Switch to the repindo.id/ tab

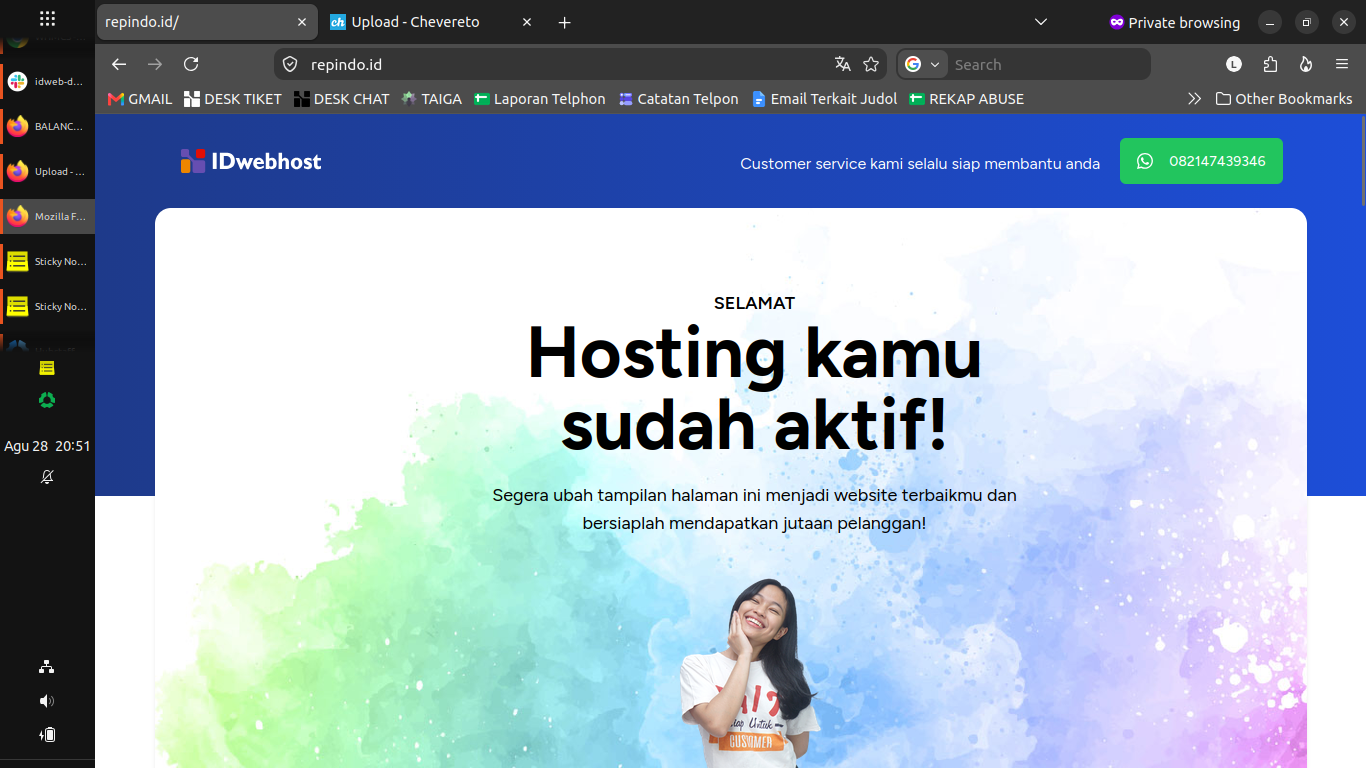click(207, 22)
